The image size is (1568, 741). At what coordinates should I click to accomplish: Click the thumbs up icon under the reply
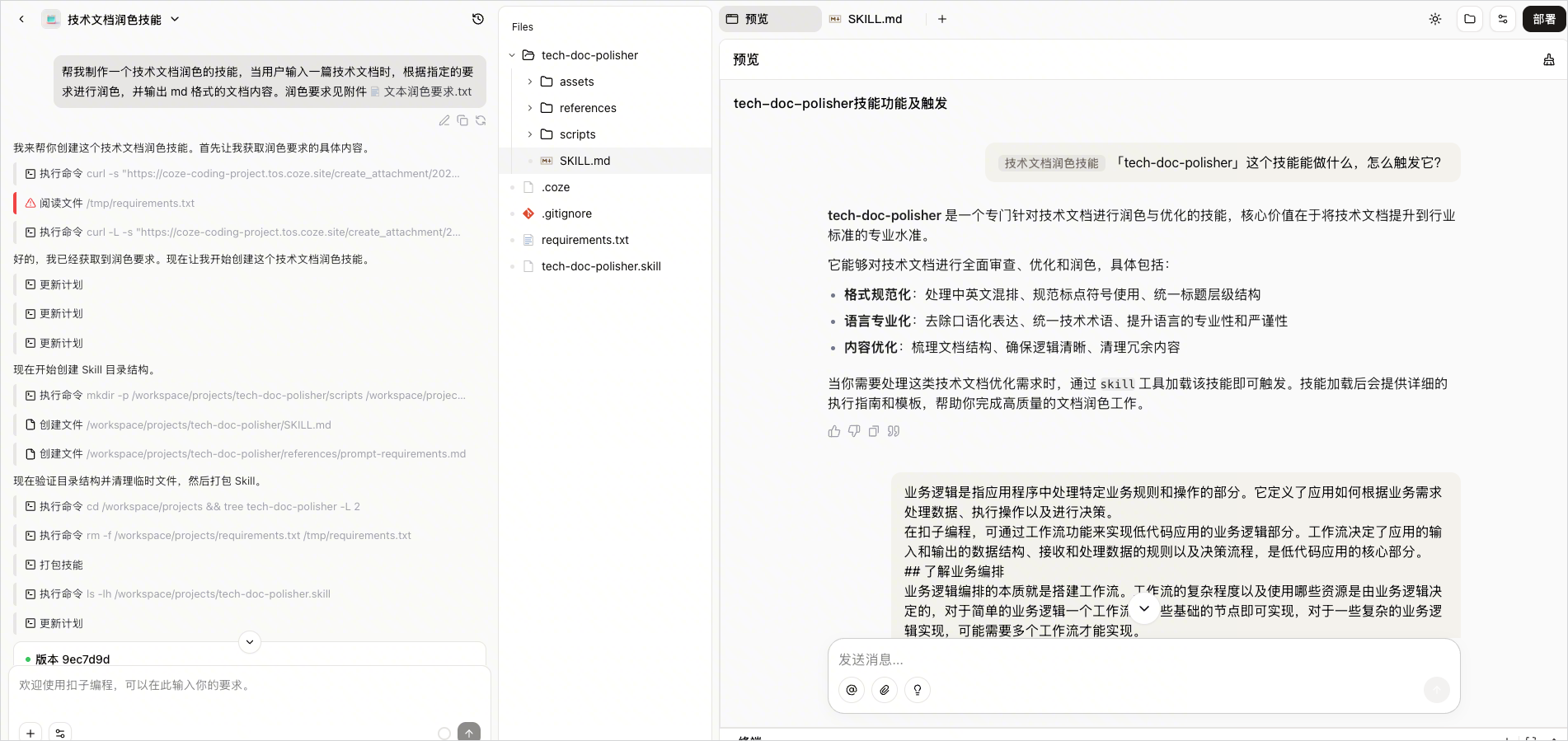(834, 431)
